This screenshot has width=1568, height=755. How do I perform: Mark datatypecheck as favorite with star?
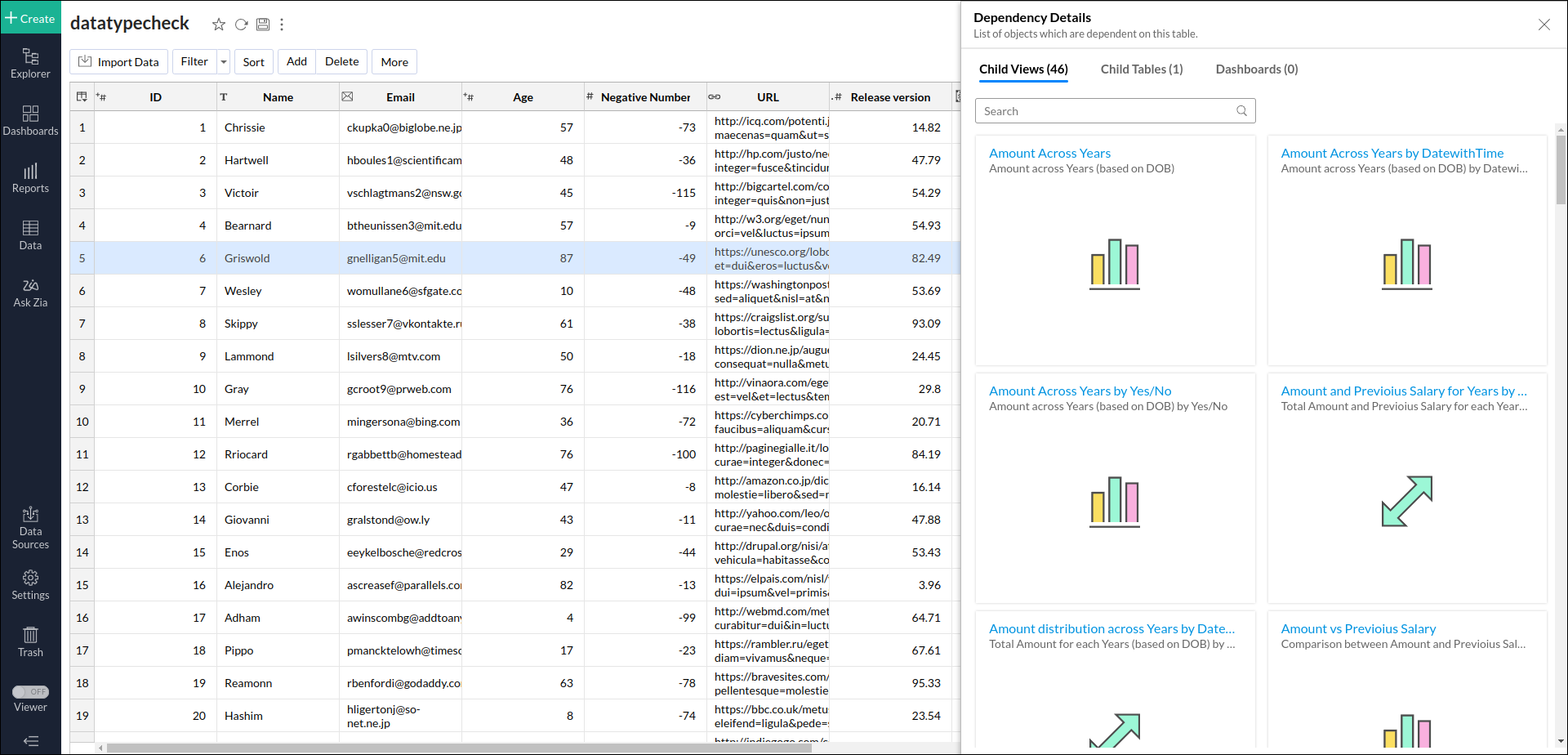pyautogui.click(x=218, y=25)
